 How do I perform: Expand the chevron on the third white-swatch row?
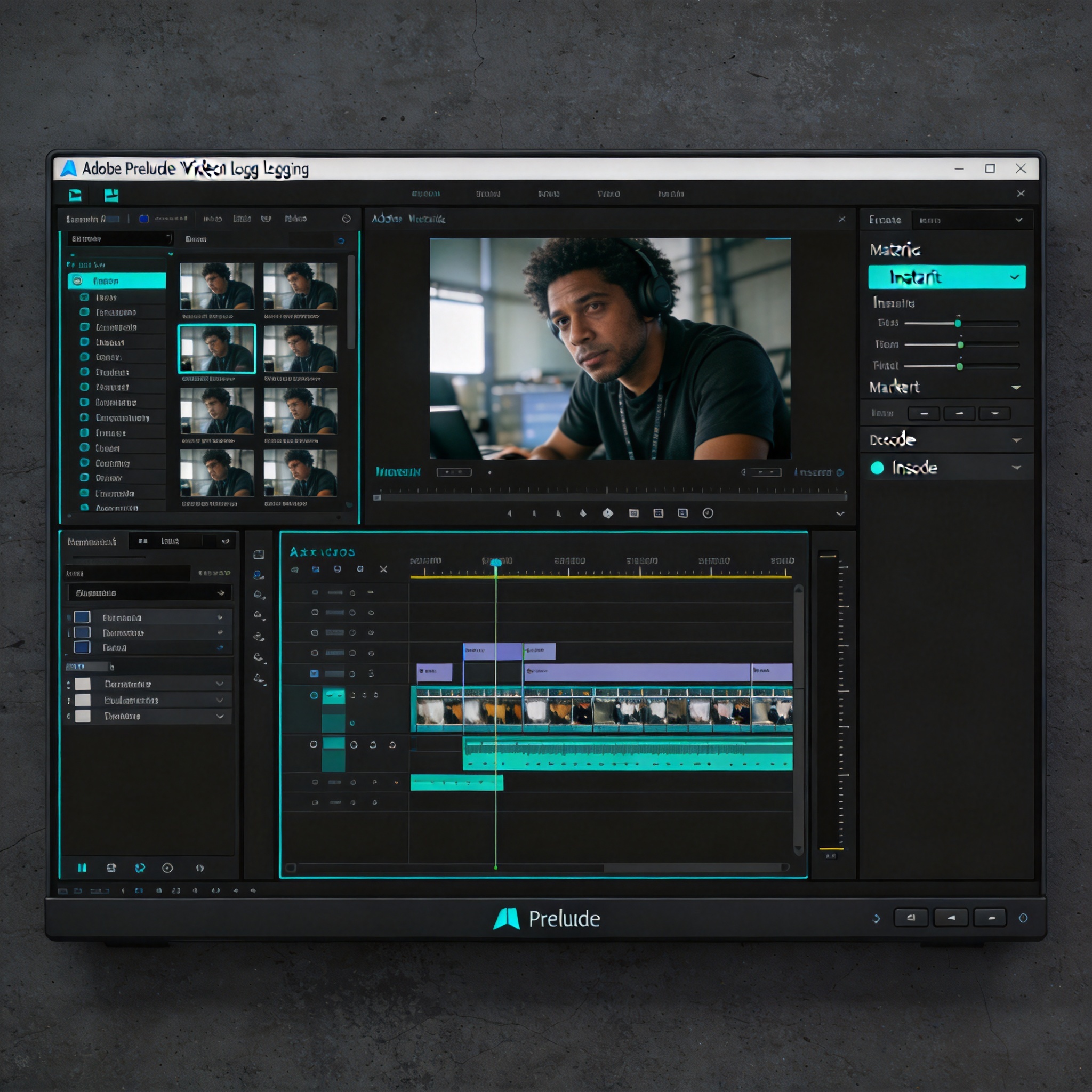(x=220, y=716)
